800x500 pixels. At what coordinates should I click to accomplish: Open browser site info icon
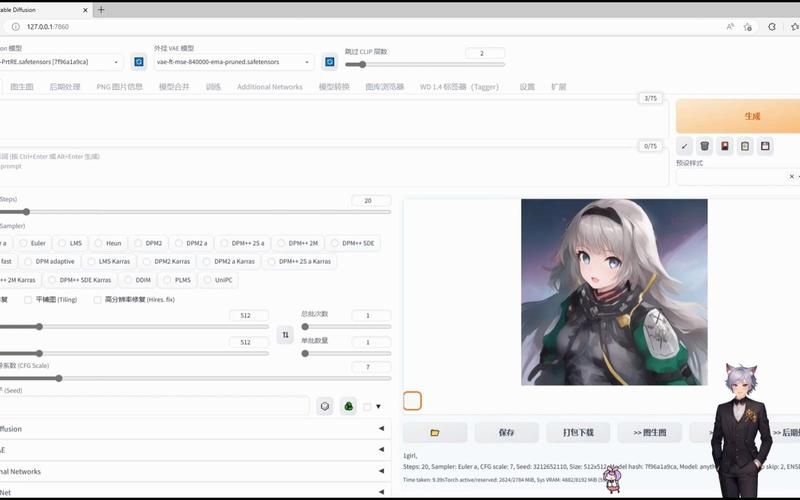point(16,27)
